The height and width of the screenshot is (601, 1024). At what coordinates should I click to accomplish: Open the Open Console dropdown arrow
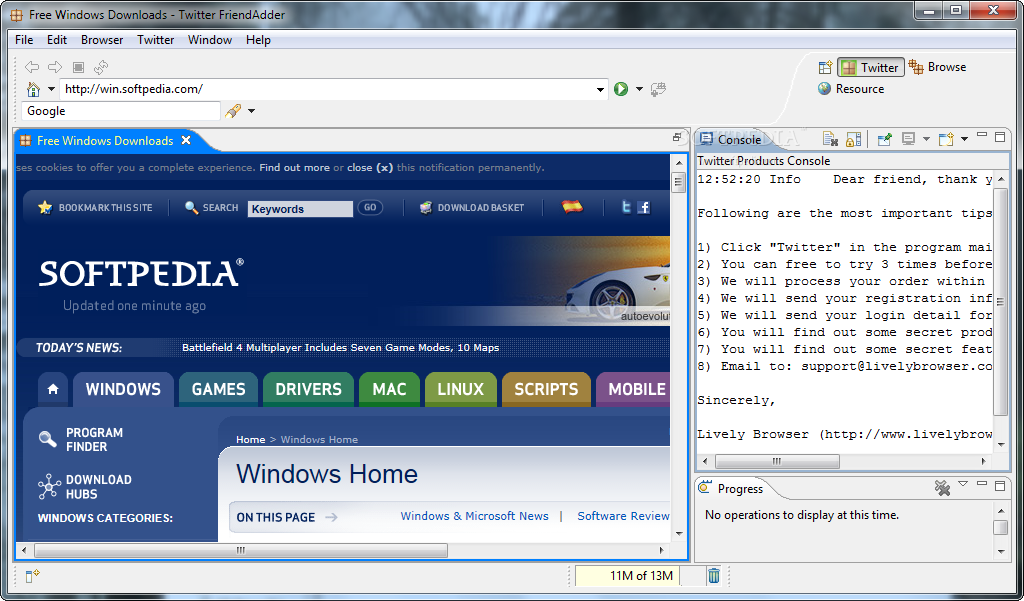(965, 138)
